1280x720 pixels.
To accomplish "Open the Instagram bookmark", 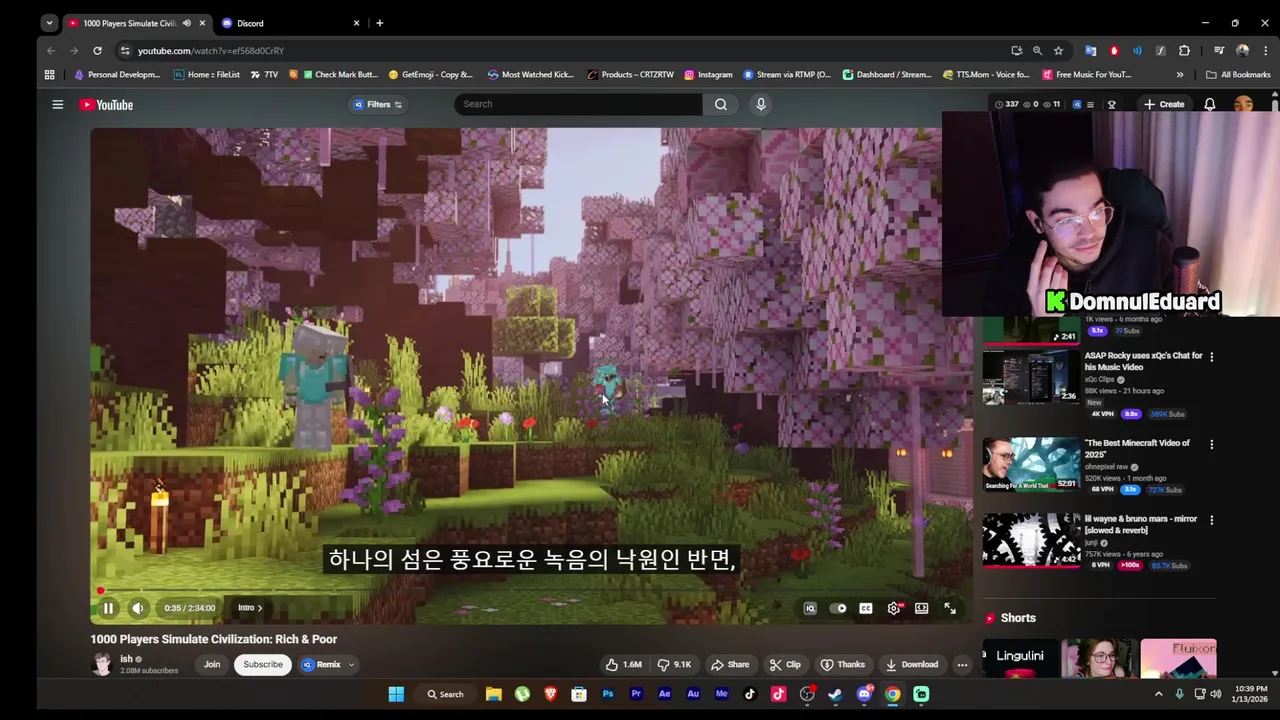I will pyautogui.click(x=708, y=74).
